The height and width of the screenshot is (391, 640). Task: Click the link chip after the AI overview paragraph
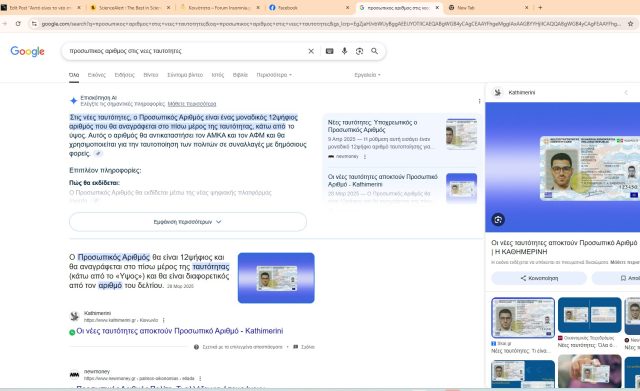(x=98, y=153)
